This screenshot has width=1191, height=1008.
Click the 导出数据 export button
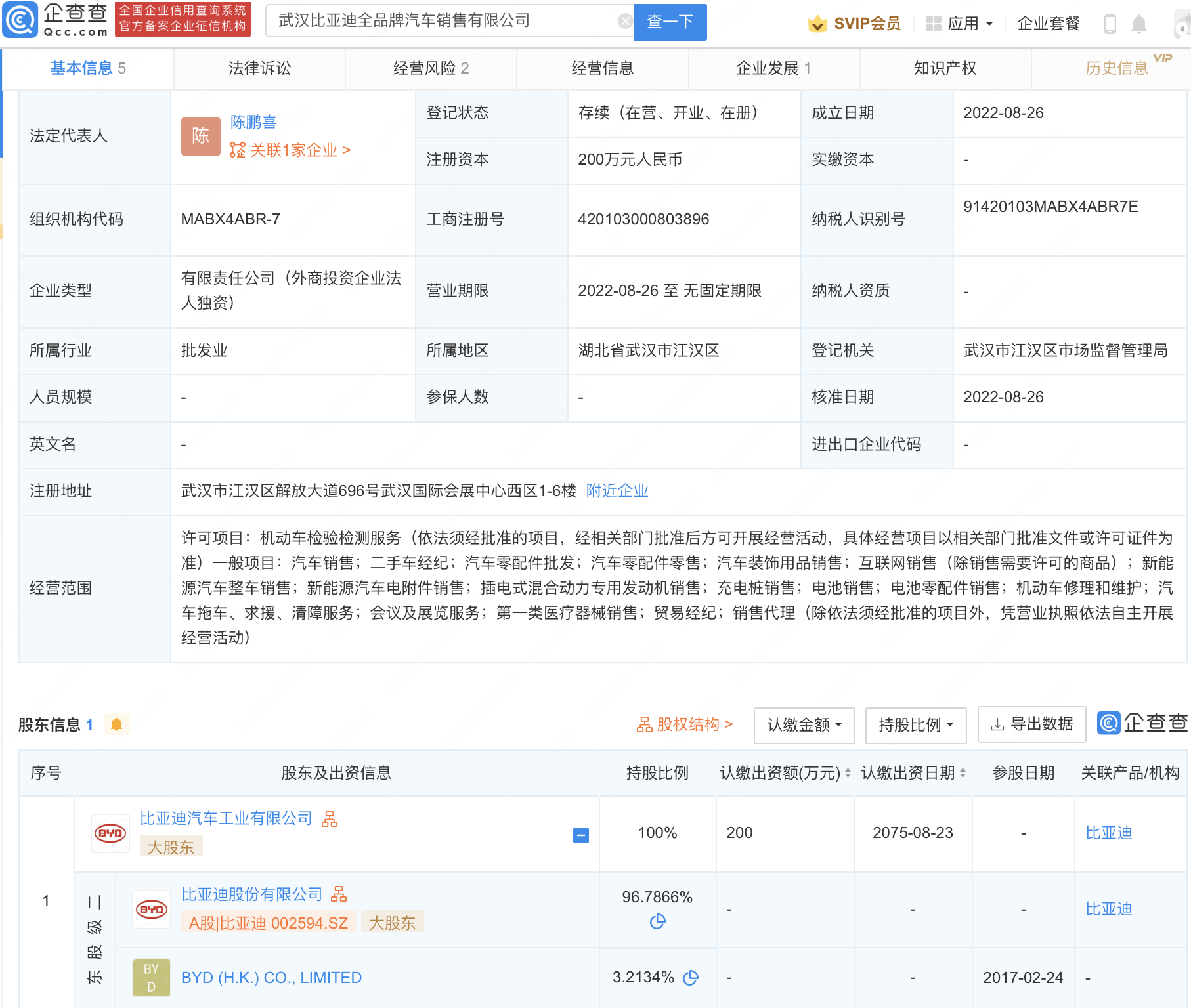pyautogui.click(x=1031, y=724)
